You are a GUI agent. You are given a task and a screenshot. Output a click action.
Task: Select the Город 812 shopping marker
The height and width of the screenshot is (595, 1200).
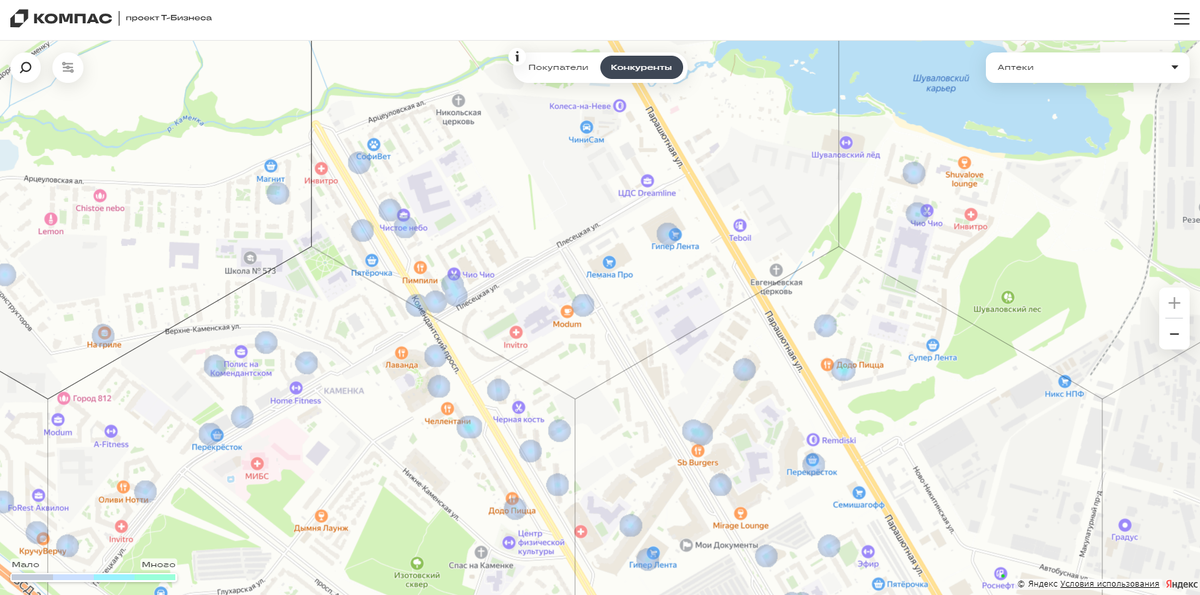64,398
